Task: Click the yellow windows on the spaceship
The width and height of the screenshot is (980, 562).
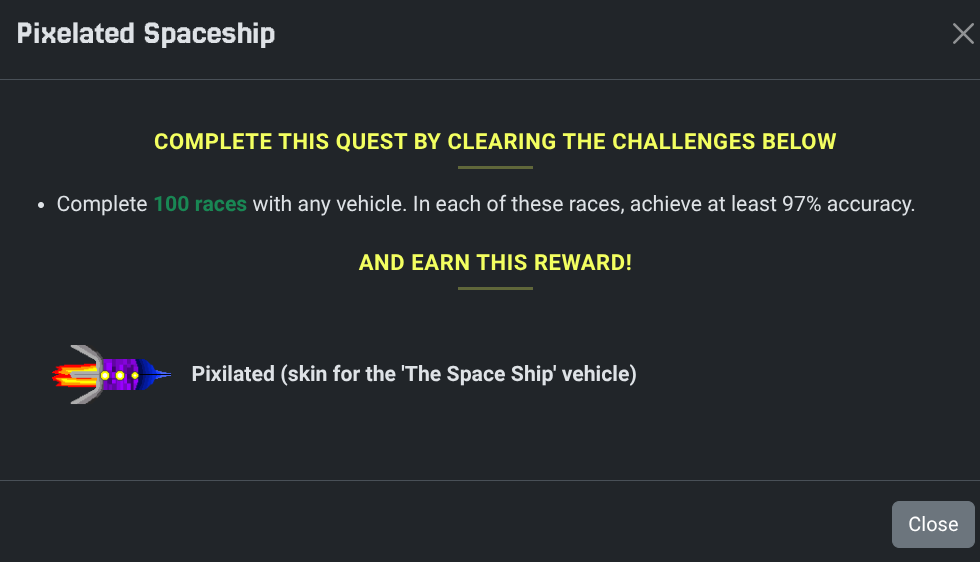Action: point(119,376)
